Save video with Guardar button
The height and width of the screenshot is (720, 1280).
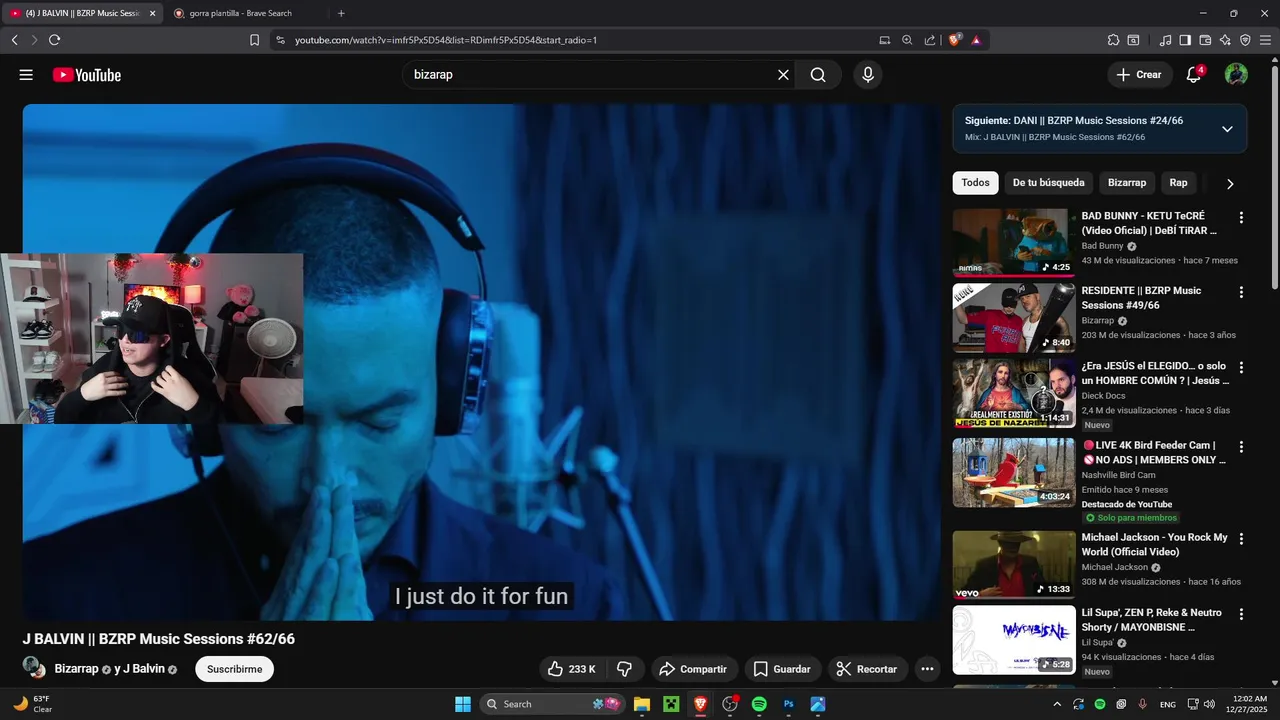(x=782, y=669)
